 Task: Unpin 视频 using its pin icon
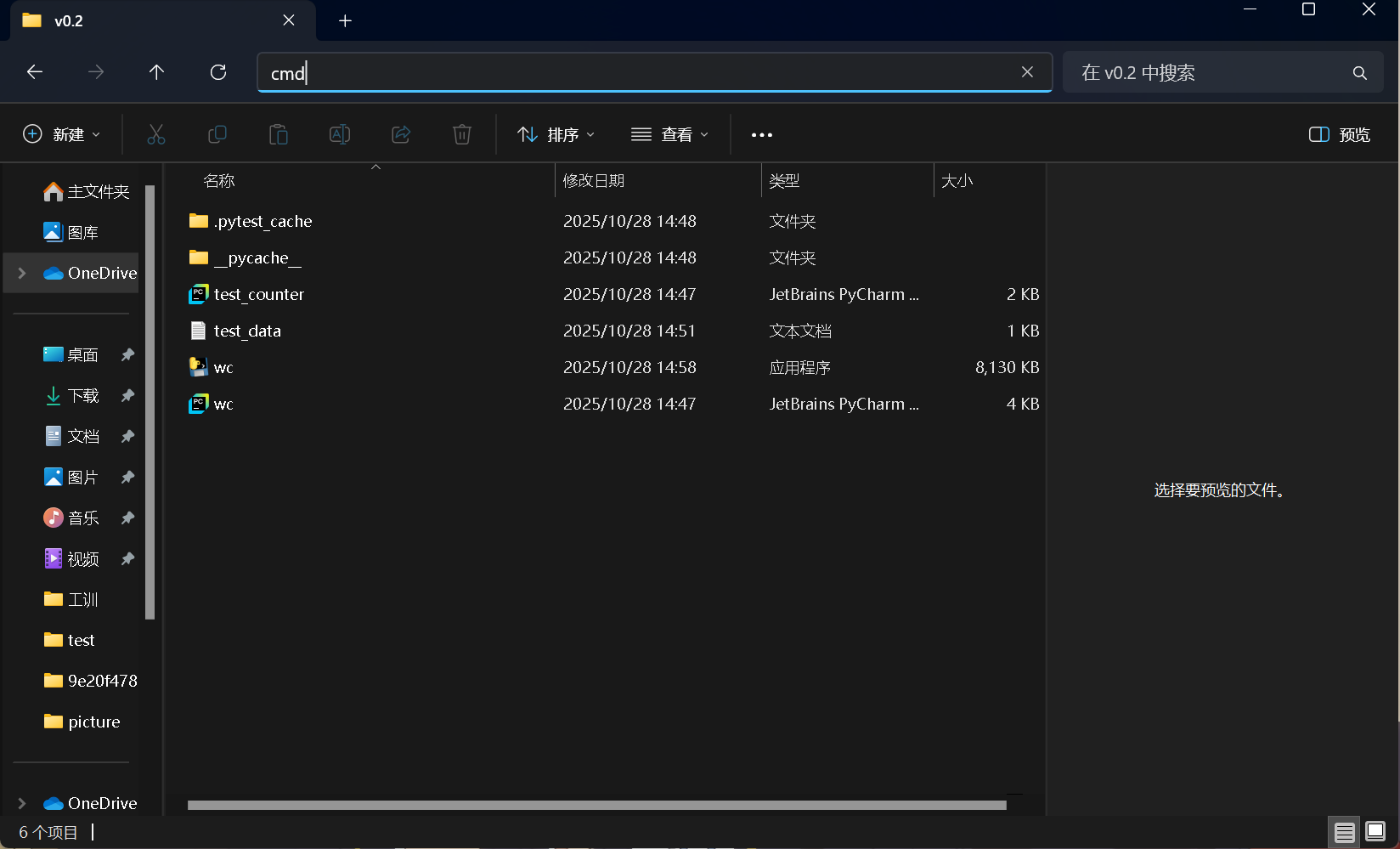pos(127,558)
